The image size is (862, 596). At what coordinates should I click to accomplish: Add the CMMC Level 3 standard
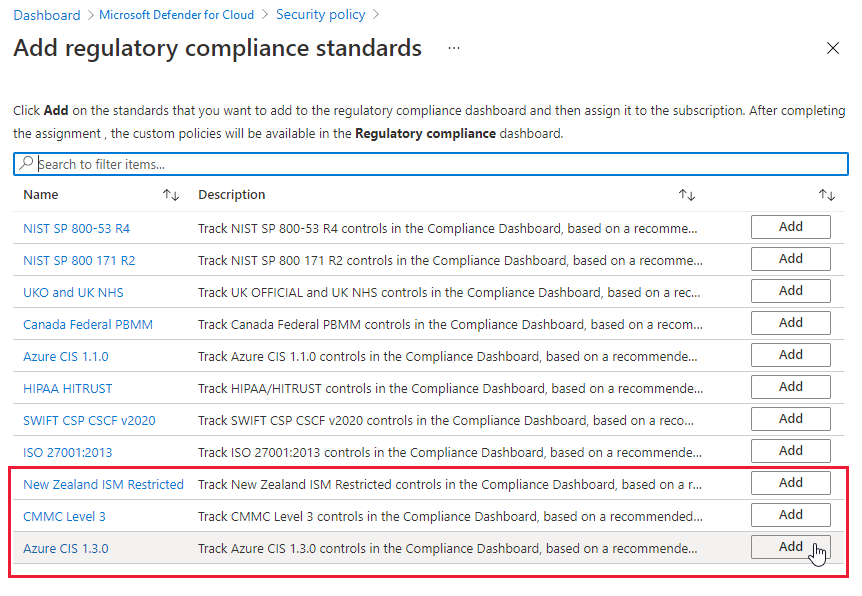(791, 515)
